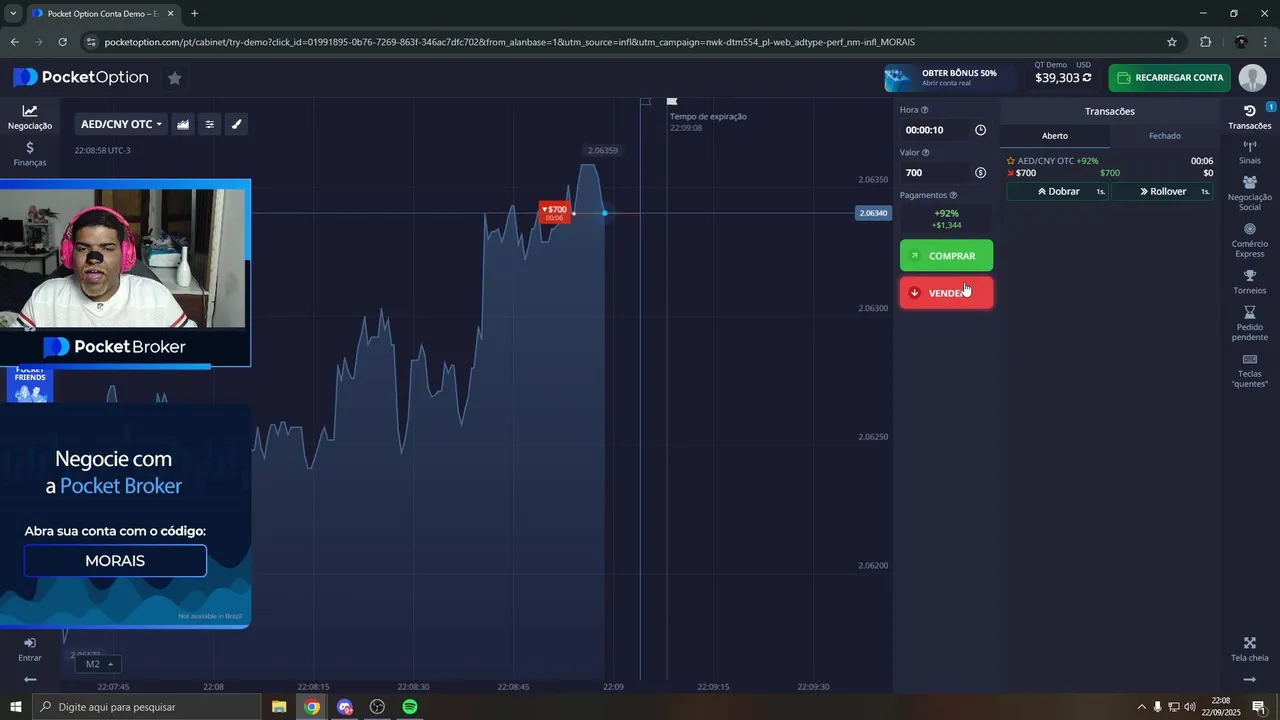Switch to the Aberto tab

1055,136
